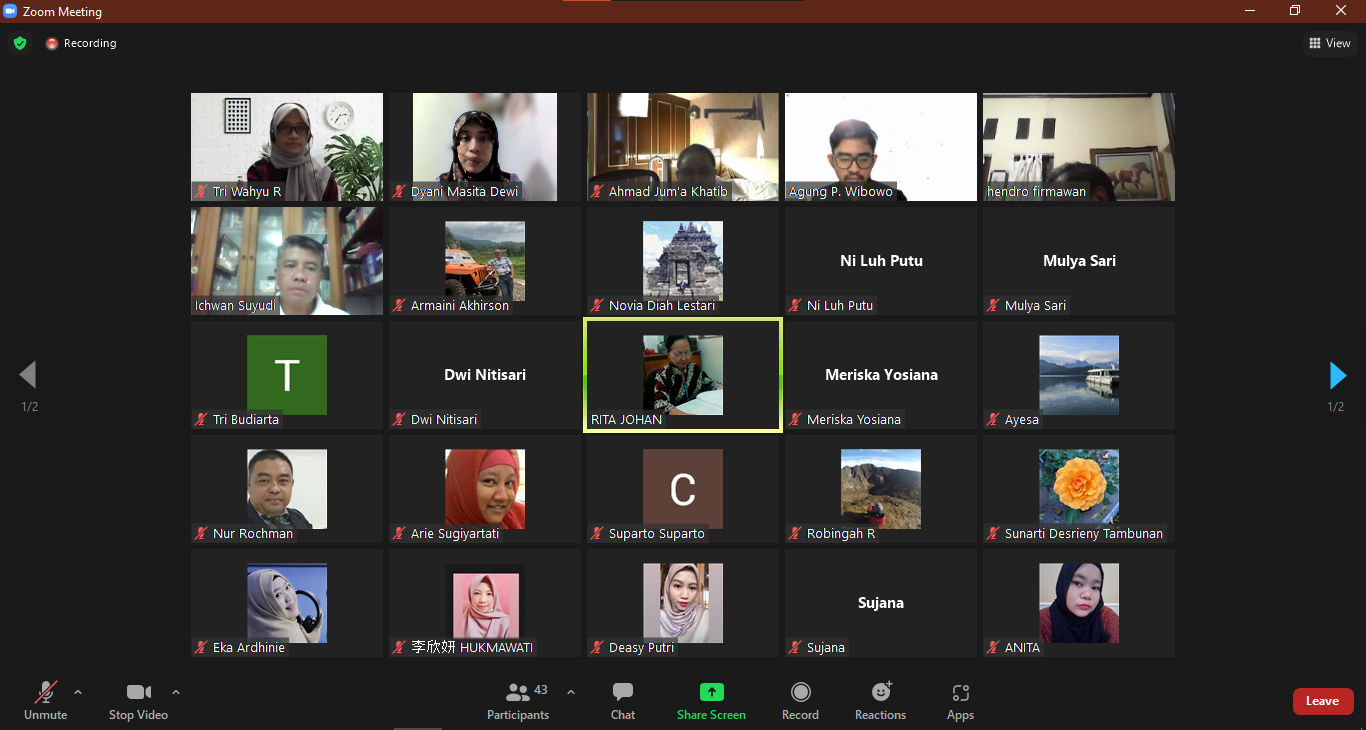Click Eka Ardhinie profile photo
The image size is (1366, 730).
click(x=287, y=603)
